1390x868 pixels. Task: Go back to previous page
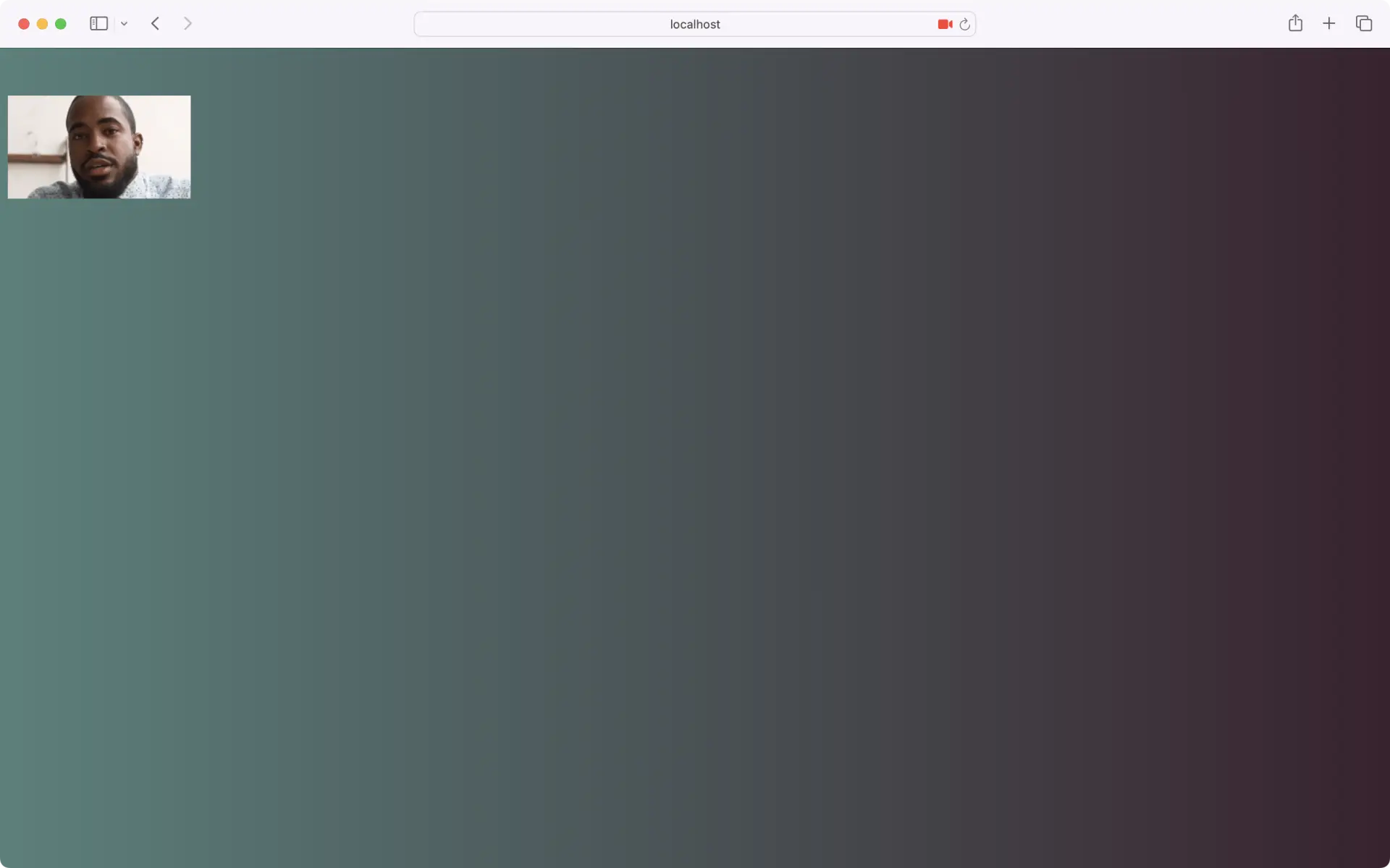click(155, 24)
